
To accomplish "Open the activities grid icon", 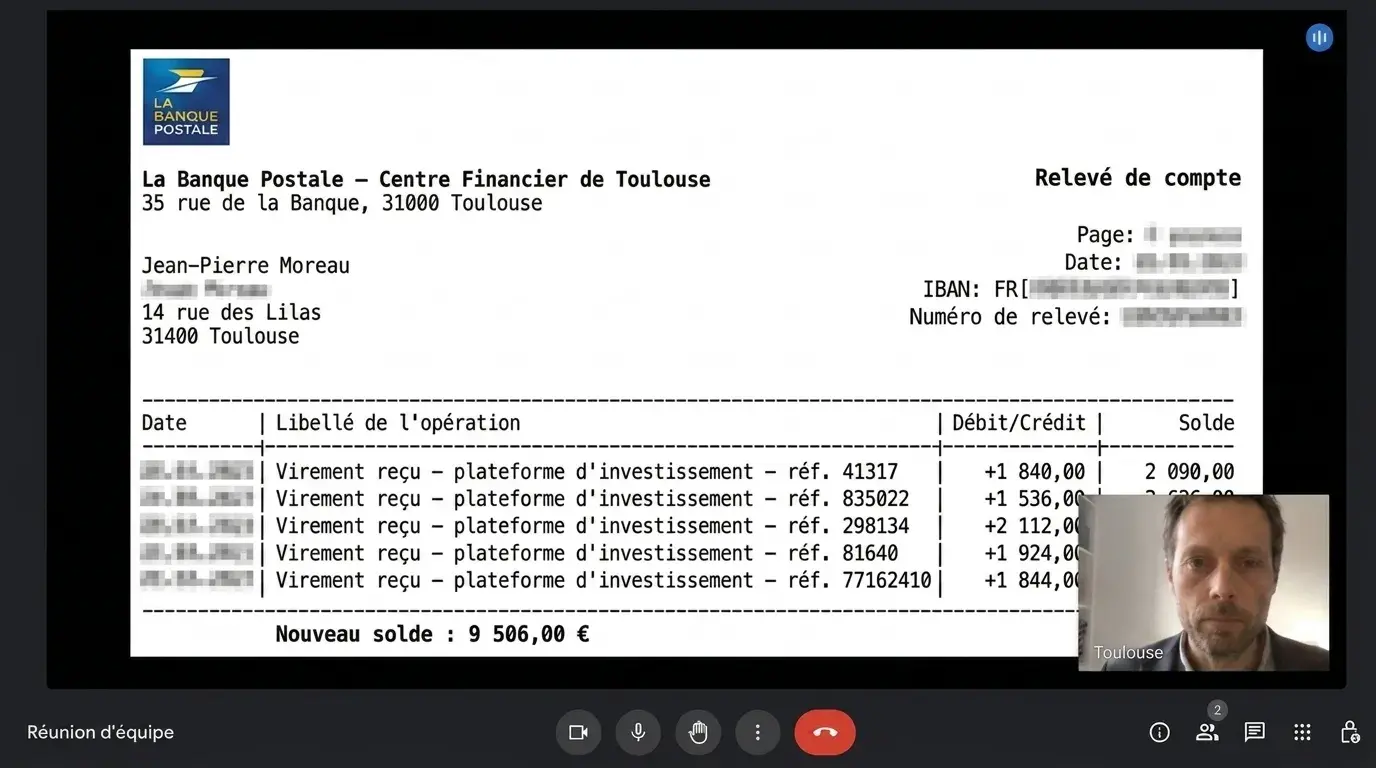I will 1302,733.
